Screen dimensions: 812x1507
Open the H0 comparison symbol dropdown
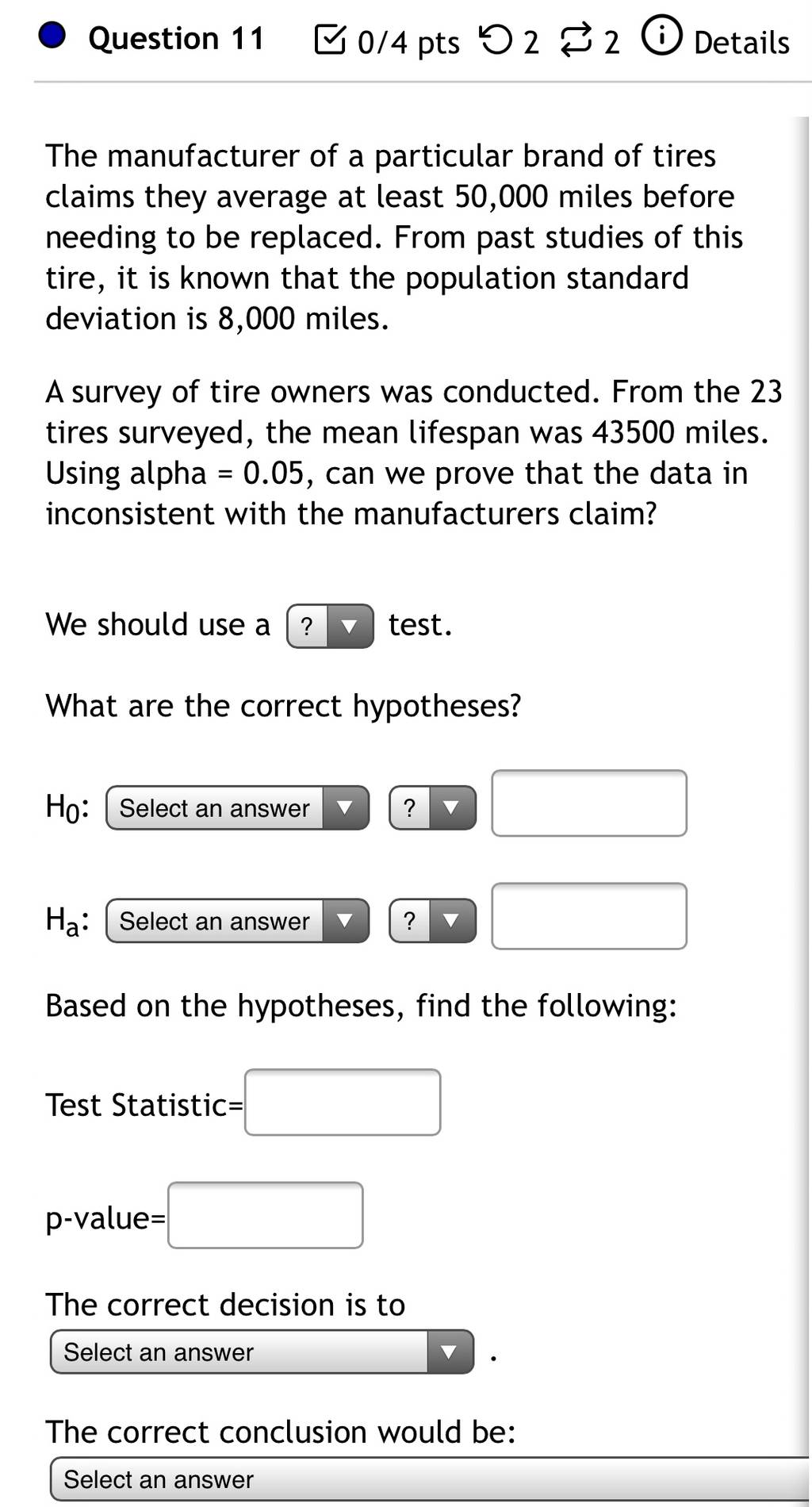432,808
